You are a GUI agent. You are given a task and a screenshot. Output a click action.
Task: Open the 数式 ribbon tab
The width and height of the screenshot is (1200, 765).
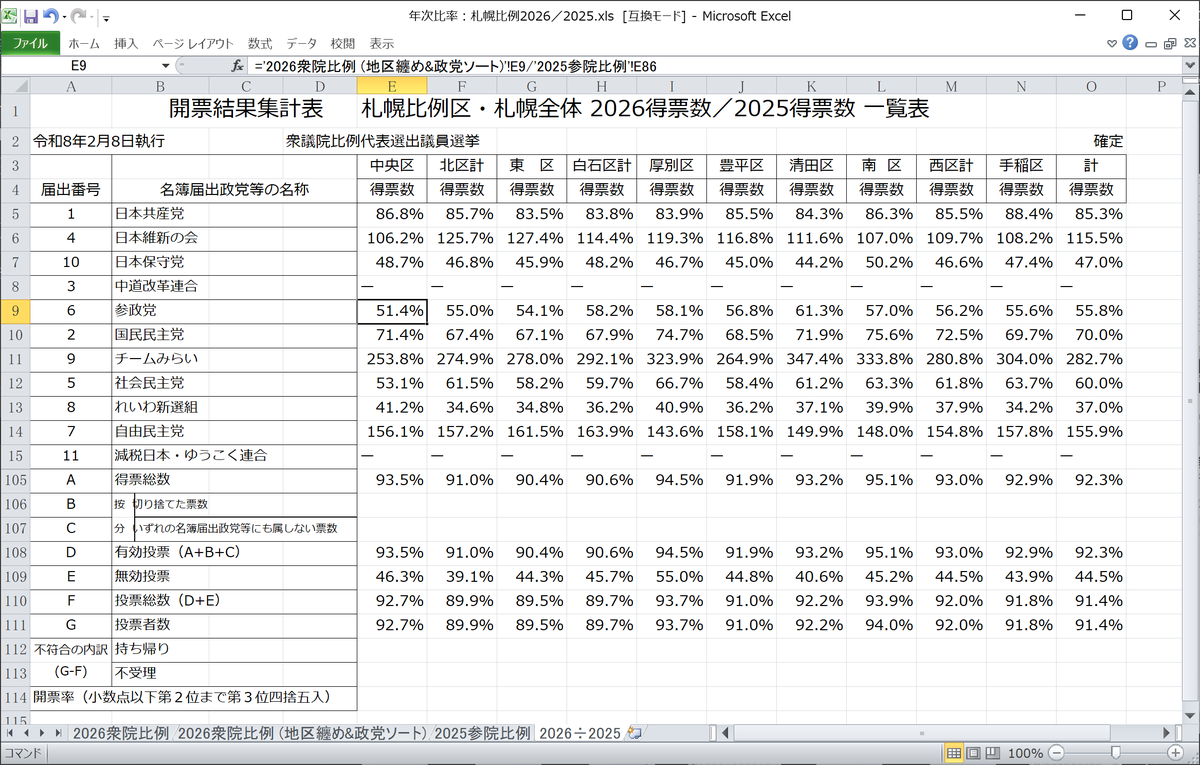click(x=260, y=44)
